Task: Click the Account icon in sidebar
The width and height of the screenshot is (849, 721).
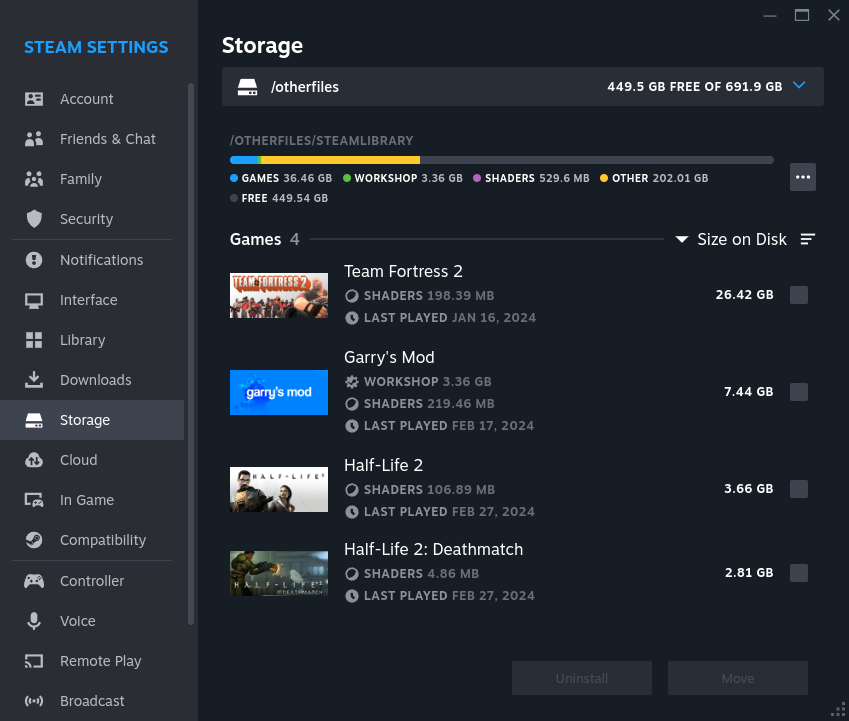Action: pos(34,99)
